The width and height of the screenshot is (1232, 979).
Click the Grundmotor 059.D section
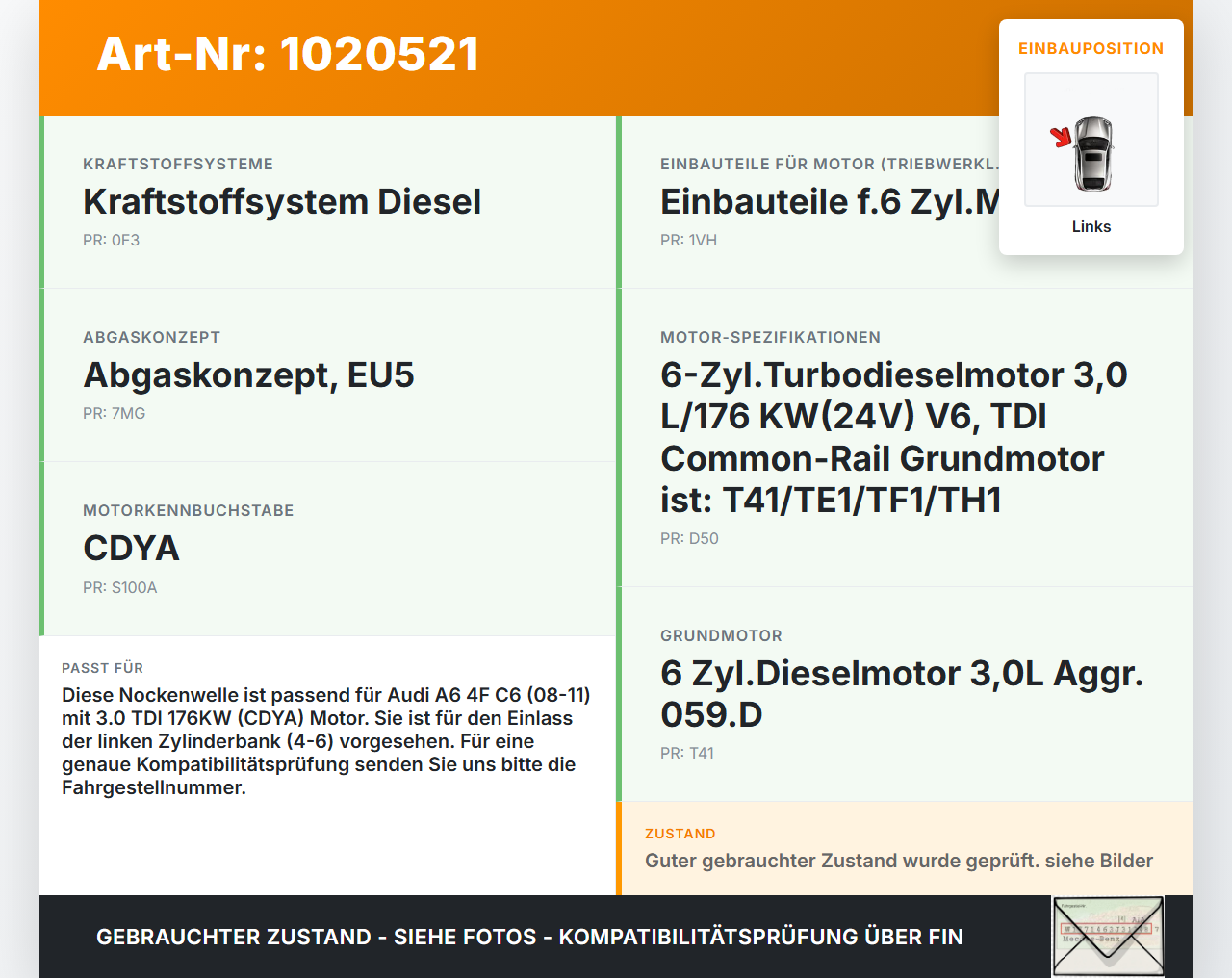click(x=901, y=693)
